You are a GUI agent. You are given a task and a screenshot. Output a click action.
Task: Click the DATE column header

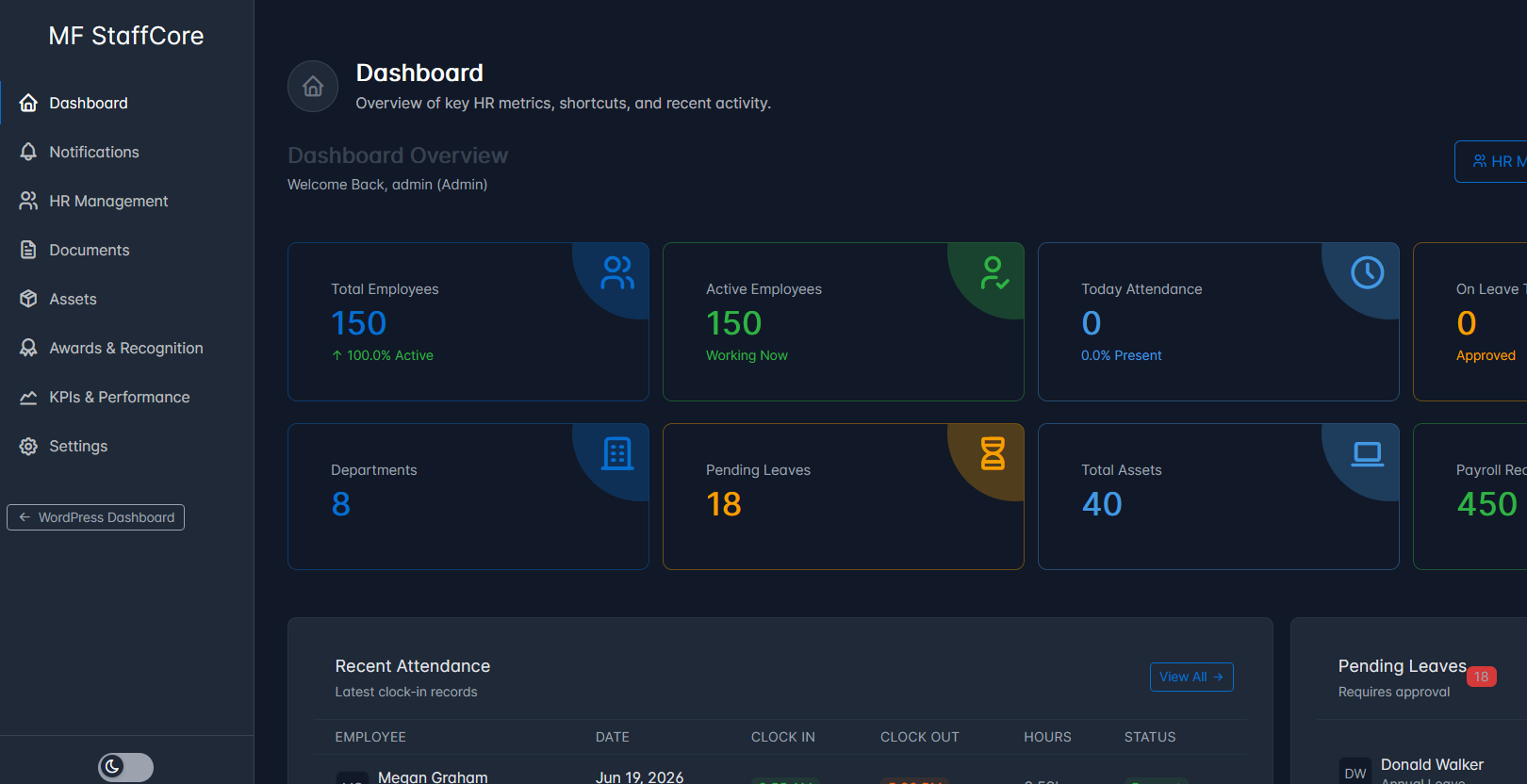coord(613,737)
